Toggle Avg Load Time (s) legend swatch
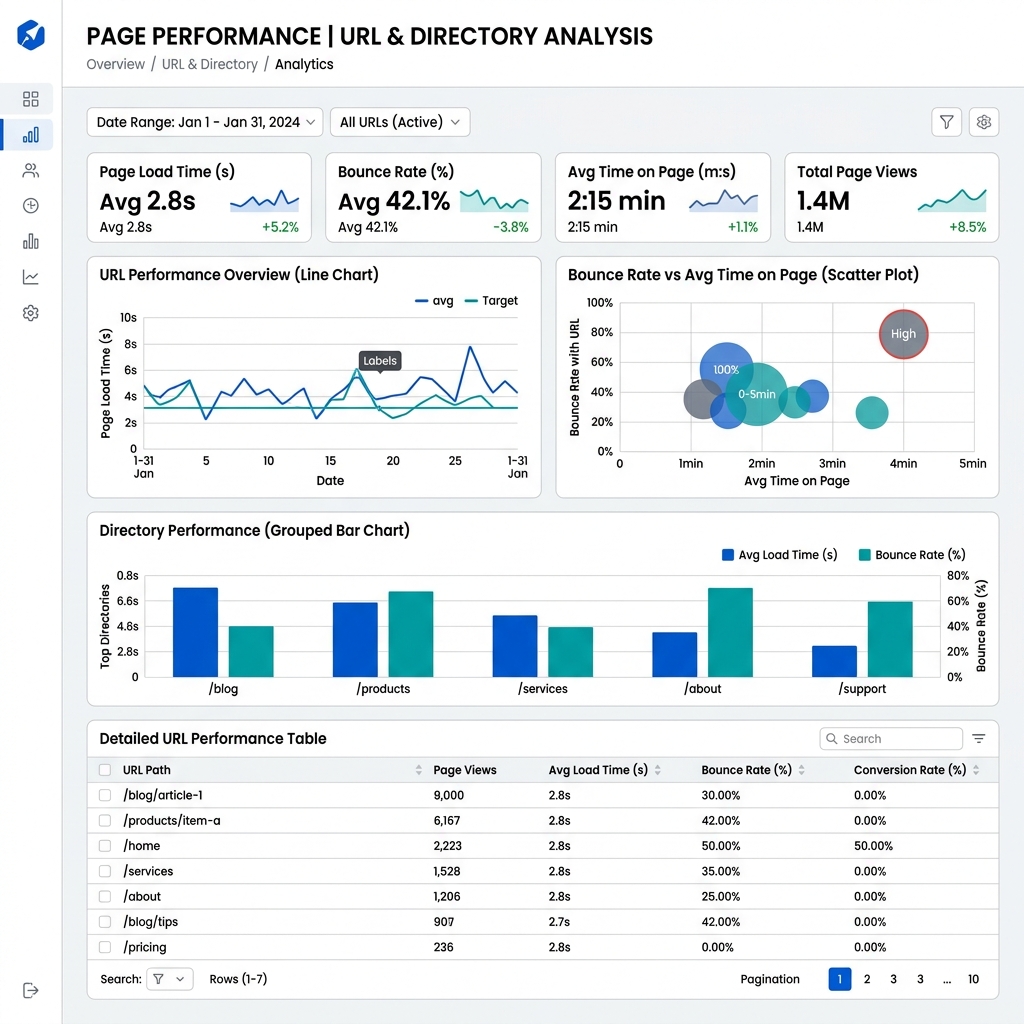 pos(728,555)
